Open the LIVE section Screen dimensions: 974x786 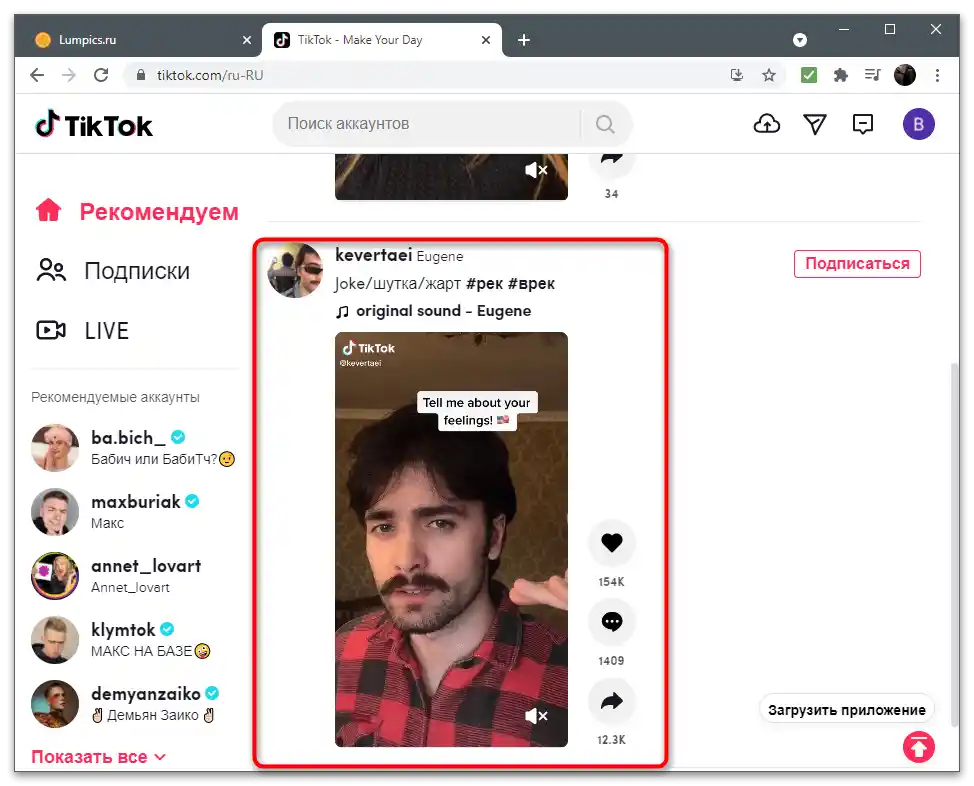(x=83, y=331)
